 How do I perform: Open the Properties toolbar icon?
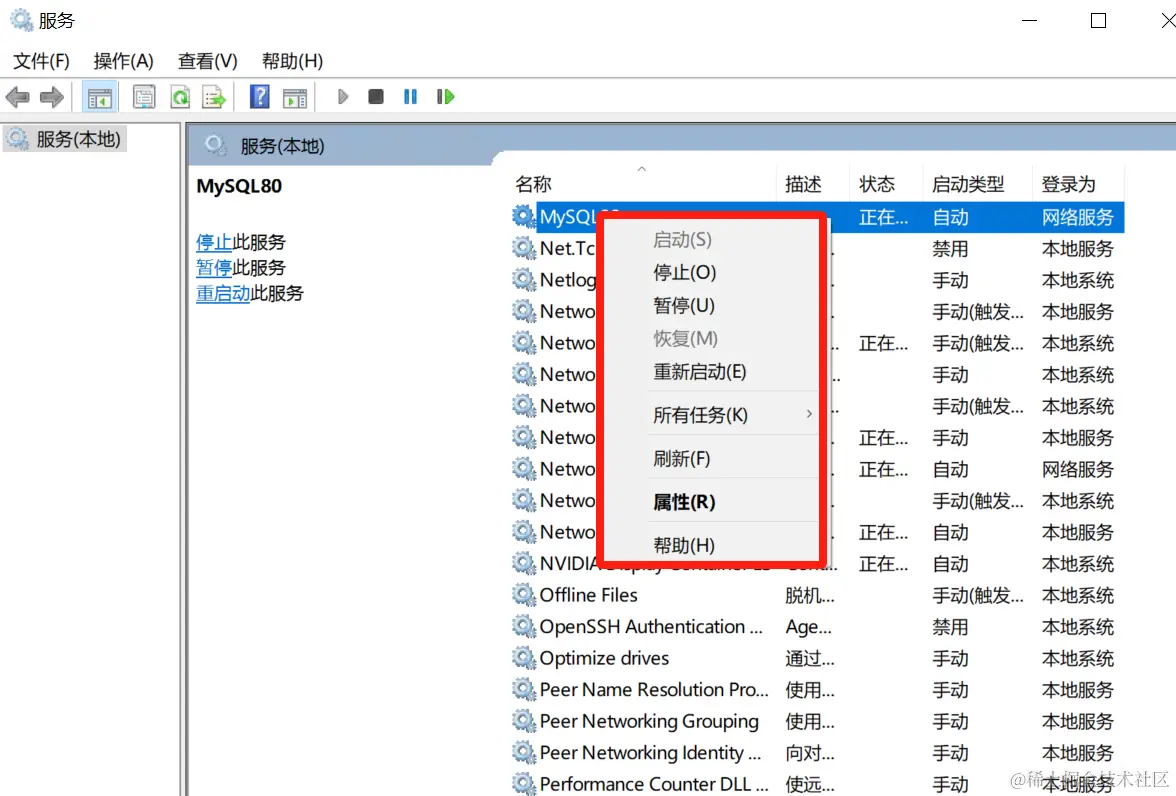(144, 97)
